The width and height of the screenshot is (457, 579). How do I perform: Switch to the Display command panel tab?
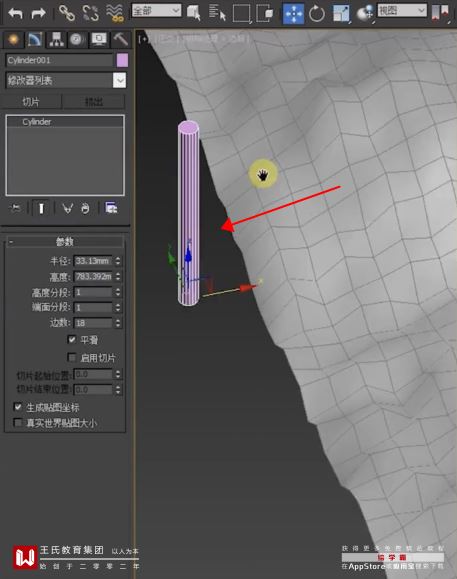click(99, 40)
